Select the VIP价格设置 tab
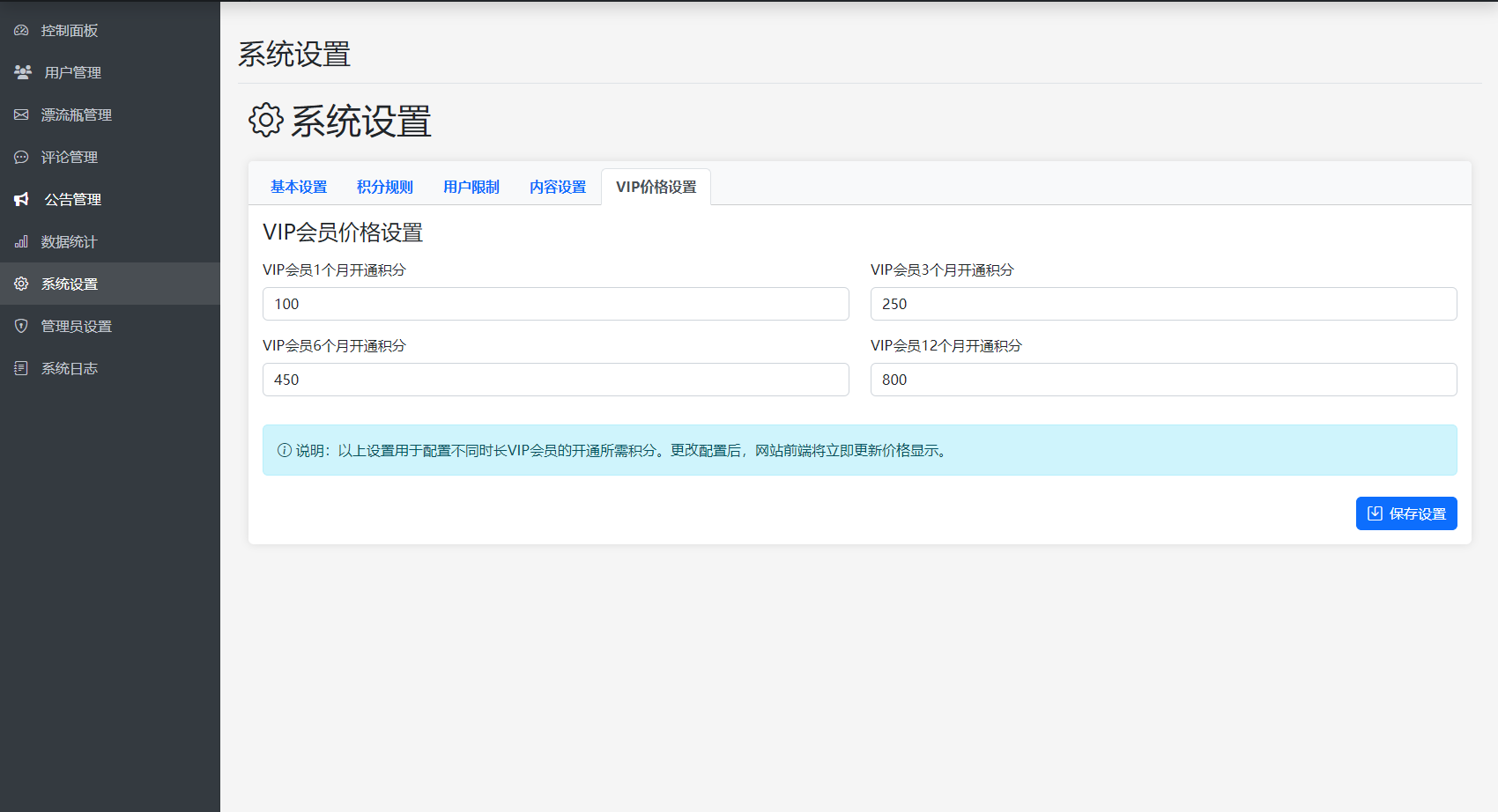 (x=656, y=186)
